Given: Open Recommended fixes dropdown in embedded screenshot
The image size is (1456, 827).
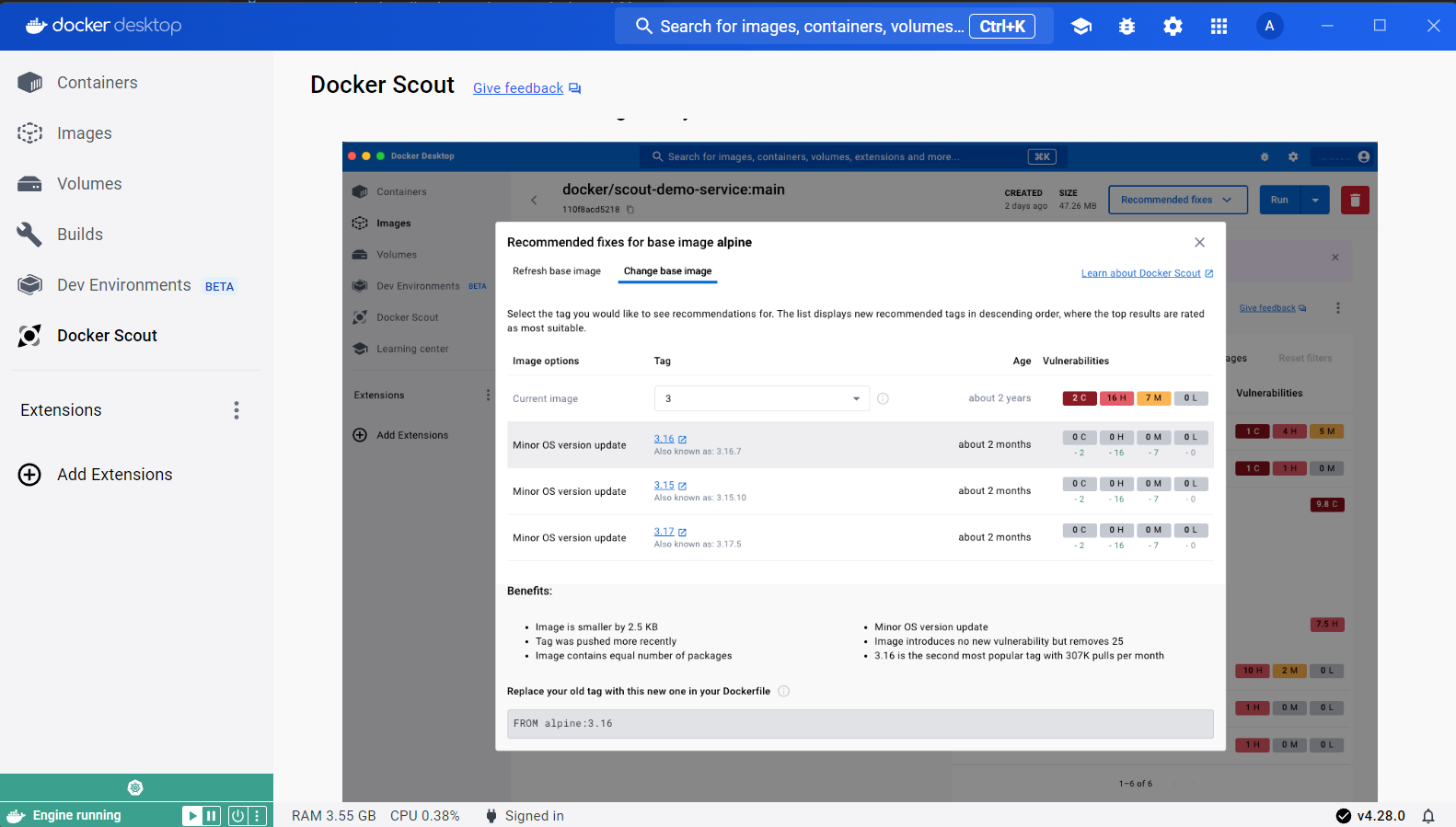Looking at the screenshot, I should 1178,200.
